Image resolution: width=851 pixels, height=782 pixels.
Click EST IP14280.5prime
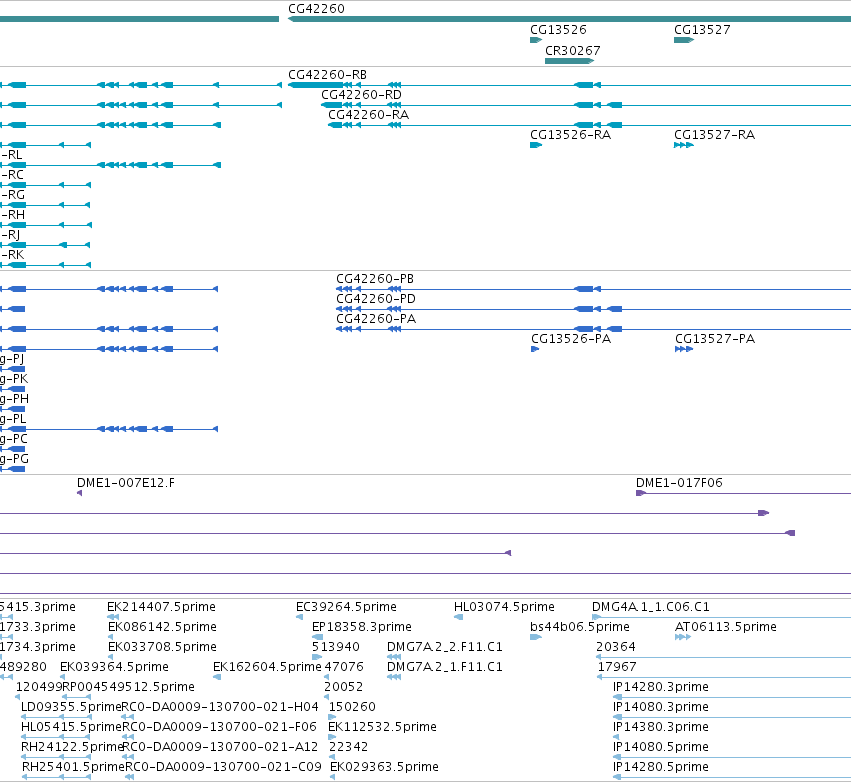[661, 767]
